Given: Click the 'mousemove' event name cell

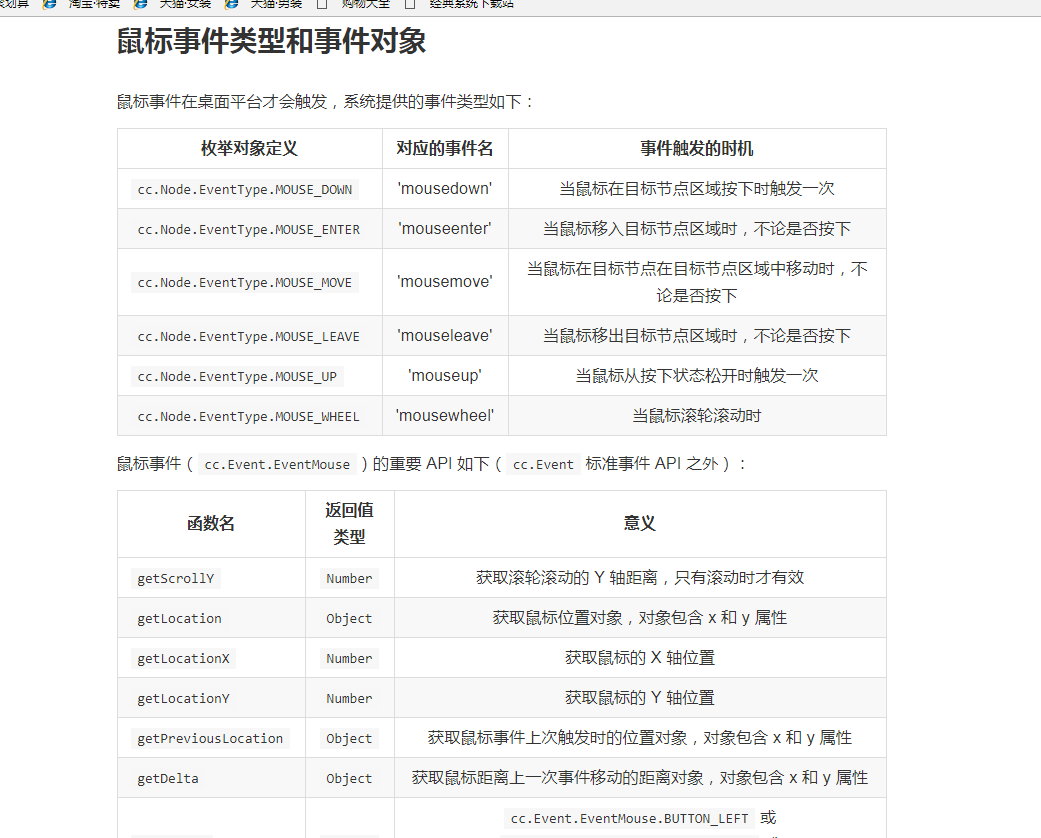Looking at the screenshot, I should (x=445, y=282).
